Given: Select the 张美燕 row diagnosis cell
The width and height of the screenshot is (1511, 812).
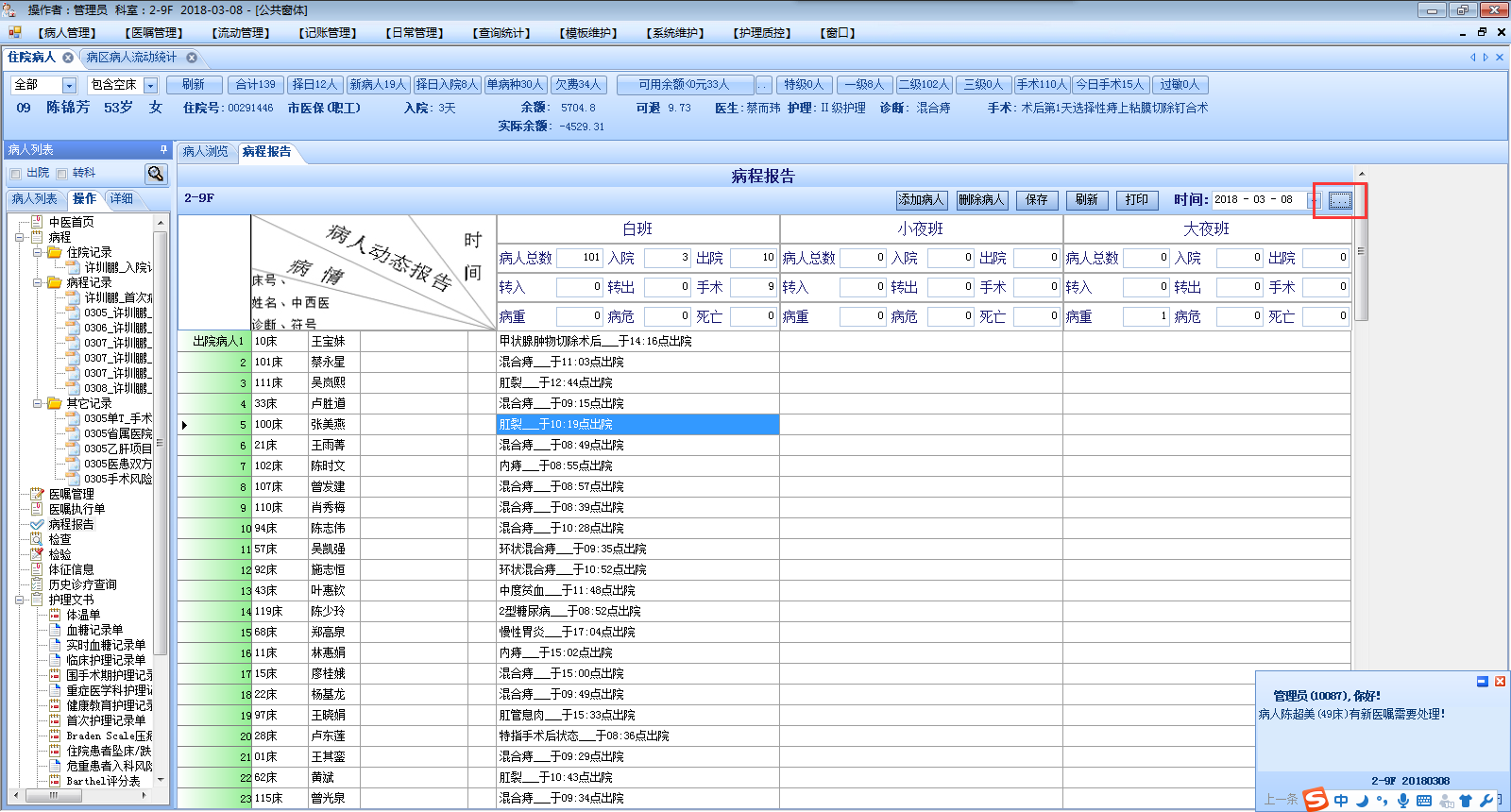Looking at the screenshot, I should (x=638, y=425).
